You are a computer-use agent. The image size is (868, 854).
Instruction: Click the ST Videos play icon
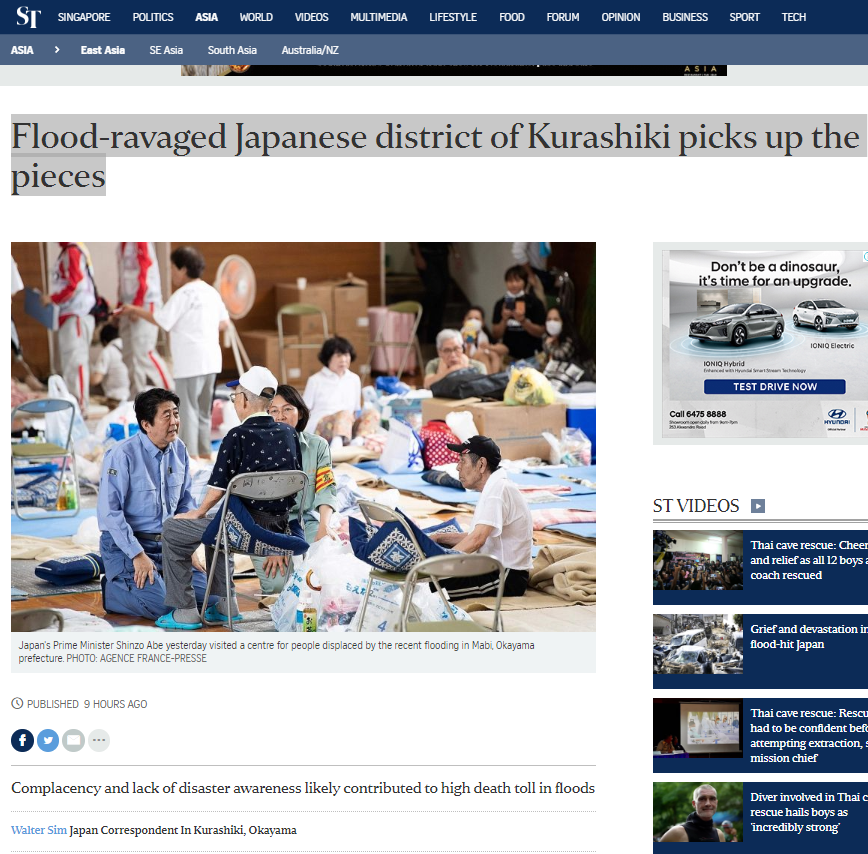click(758, 506)
